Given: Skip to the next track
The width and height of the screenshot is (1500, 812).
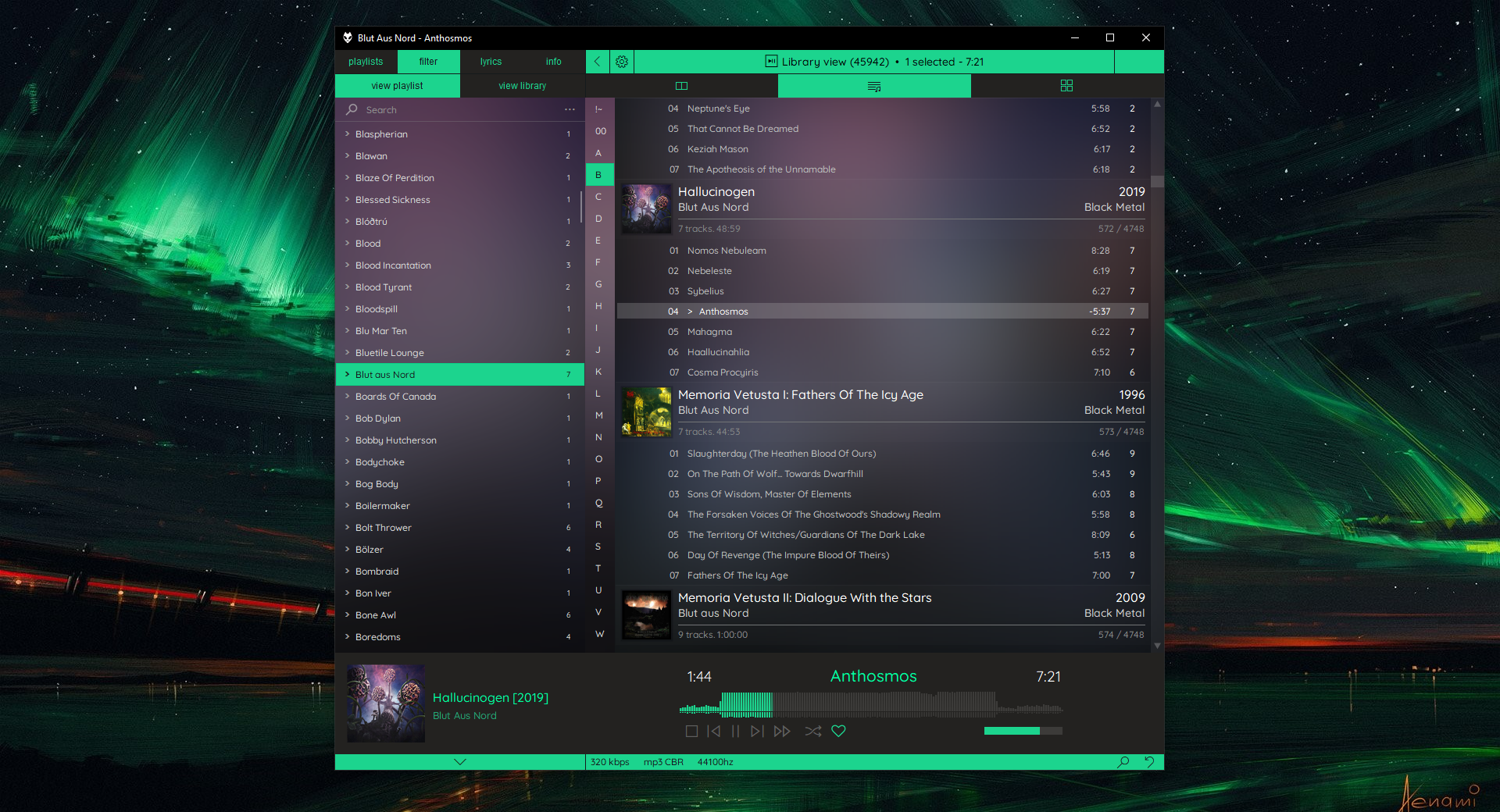Looking at the screenshot, I should tap(757, 732).
